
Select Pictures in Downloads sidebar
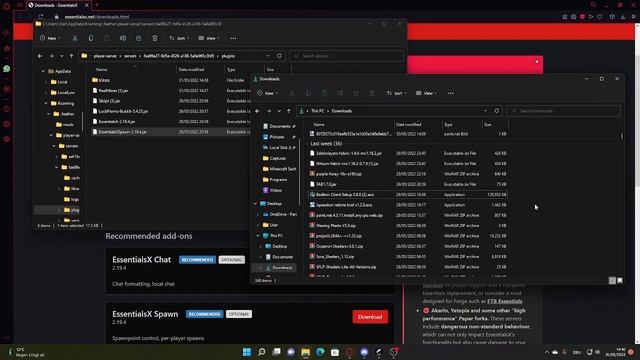[x=276, y=137]
